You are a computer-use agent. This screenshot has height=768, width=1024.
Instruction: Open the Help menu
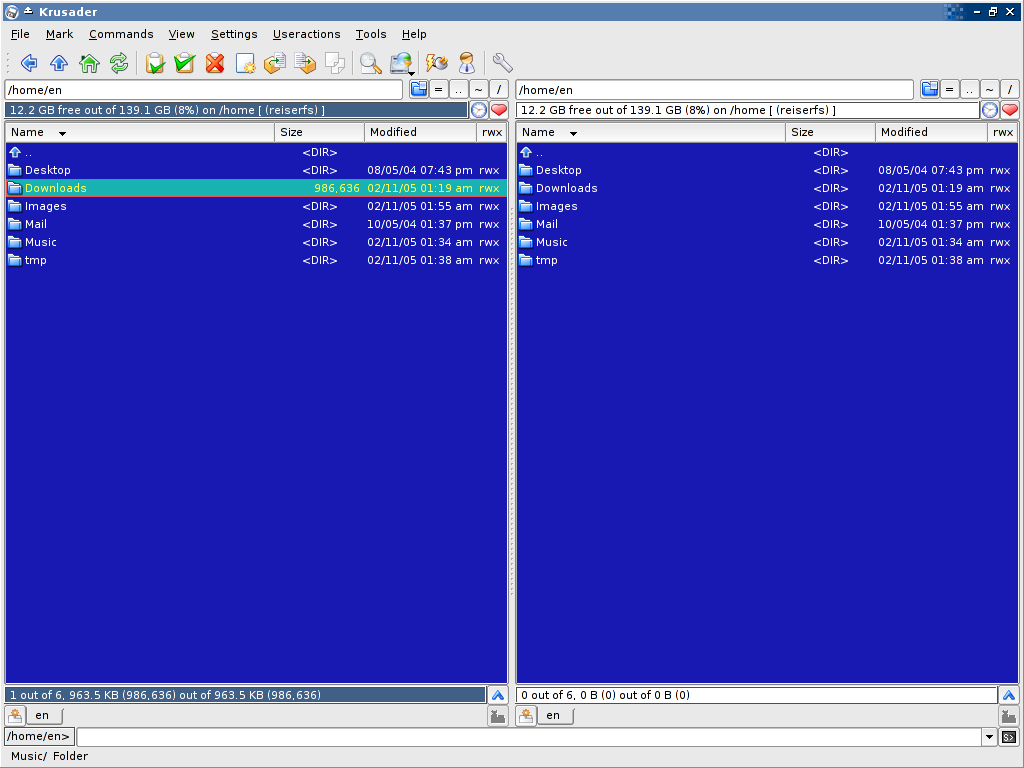(414, 35)
